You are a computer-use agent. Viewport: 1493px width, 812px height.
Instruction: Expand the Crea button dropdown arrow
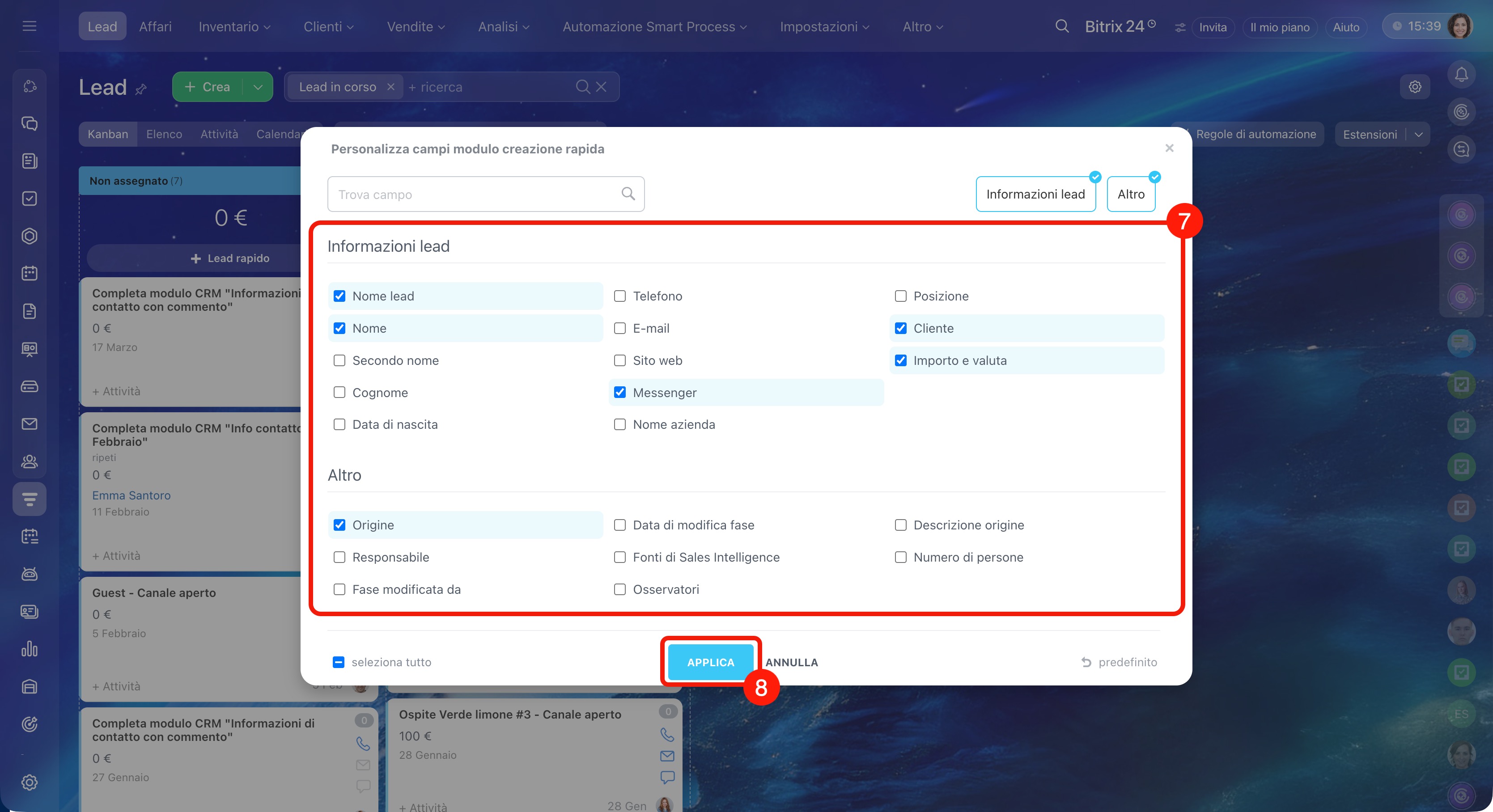point(258,87)
